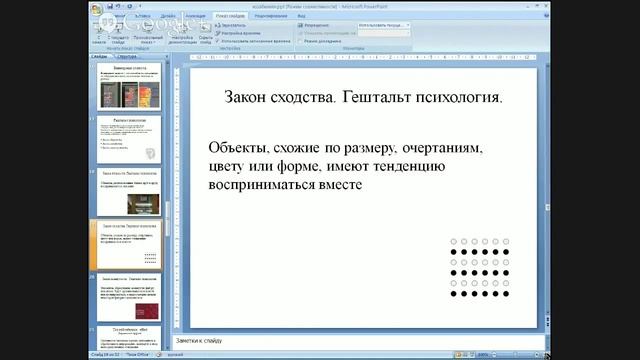Viewport: 640px width, 360px height.
Task: Switch to the Дизайн ribbon tab
Action: pos(168,16)
